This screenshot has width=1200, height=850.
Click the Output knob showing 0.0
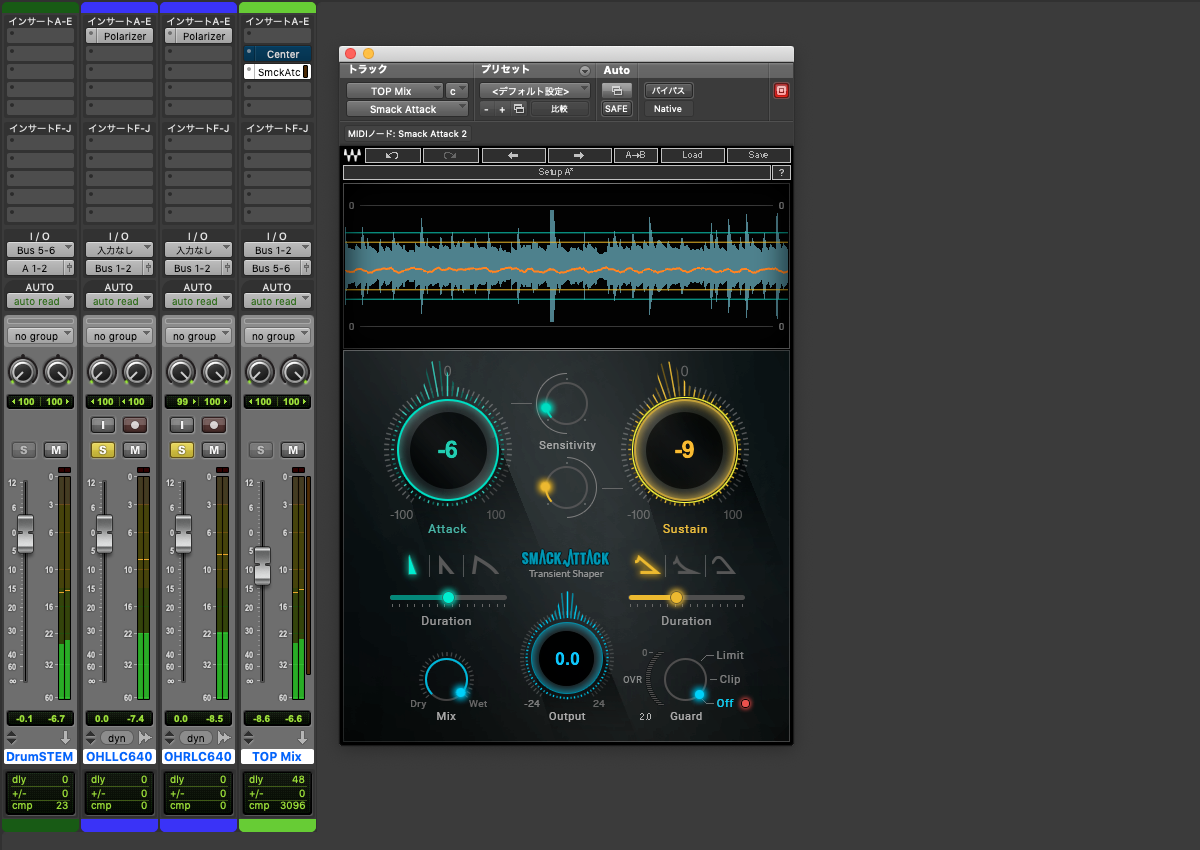[567, 658]
